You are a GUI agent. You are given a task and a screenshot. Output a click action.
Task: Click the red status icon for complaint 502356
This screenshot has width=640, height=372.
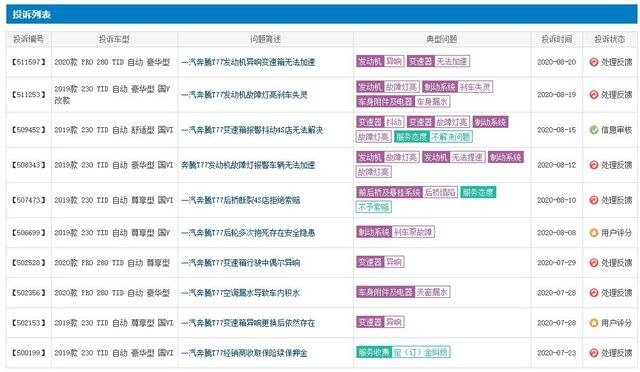point(594,293)
